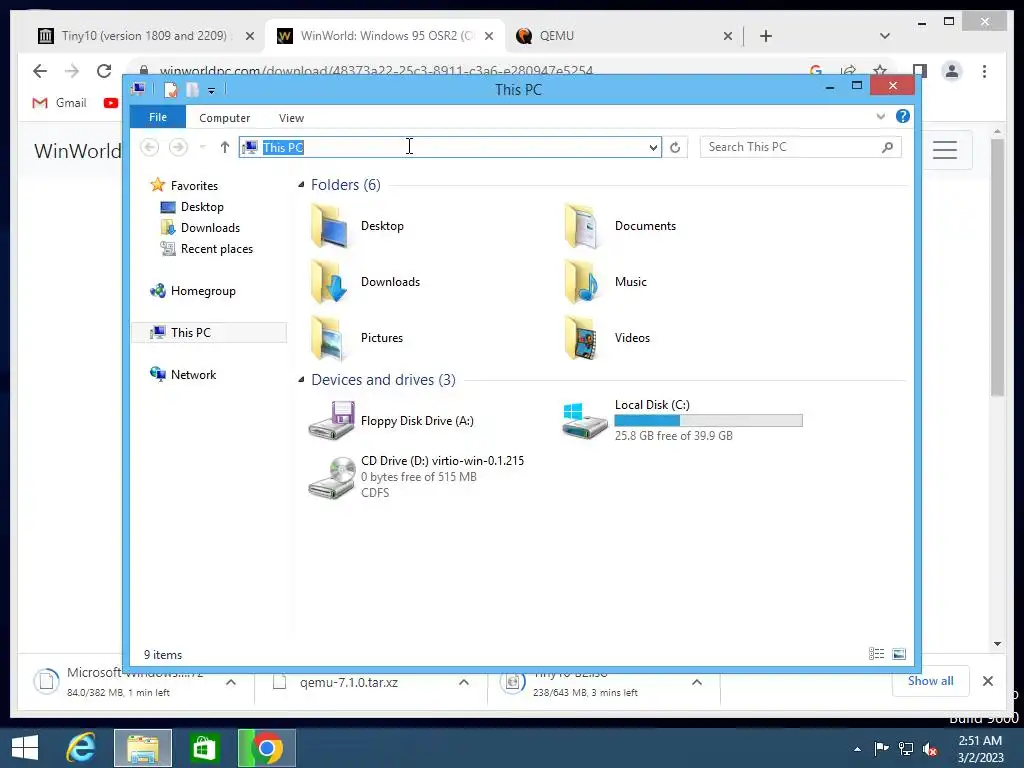
Task: Click Properties icon in quick access toolbar
Action: 170,89
